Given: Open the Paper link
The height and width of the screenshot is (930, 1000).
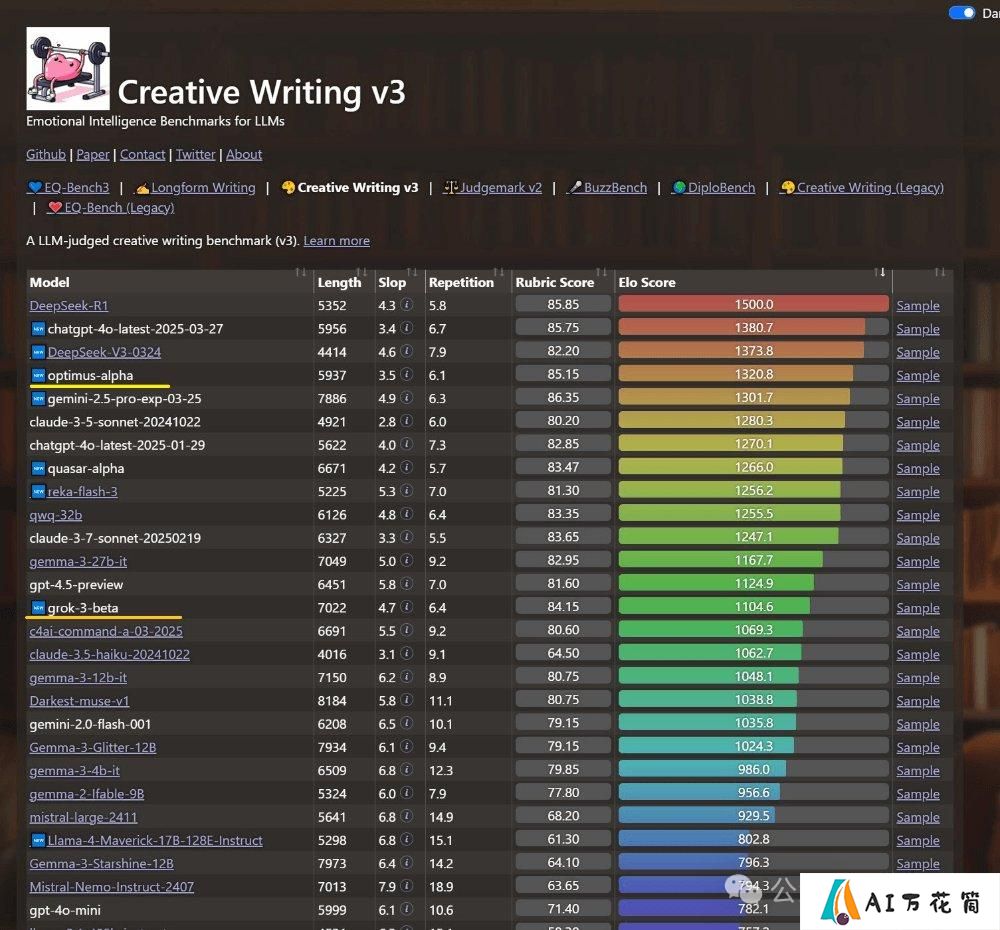Looking at the screenshot, I should (93, 154).
